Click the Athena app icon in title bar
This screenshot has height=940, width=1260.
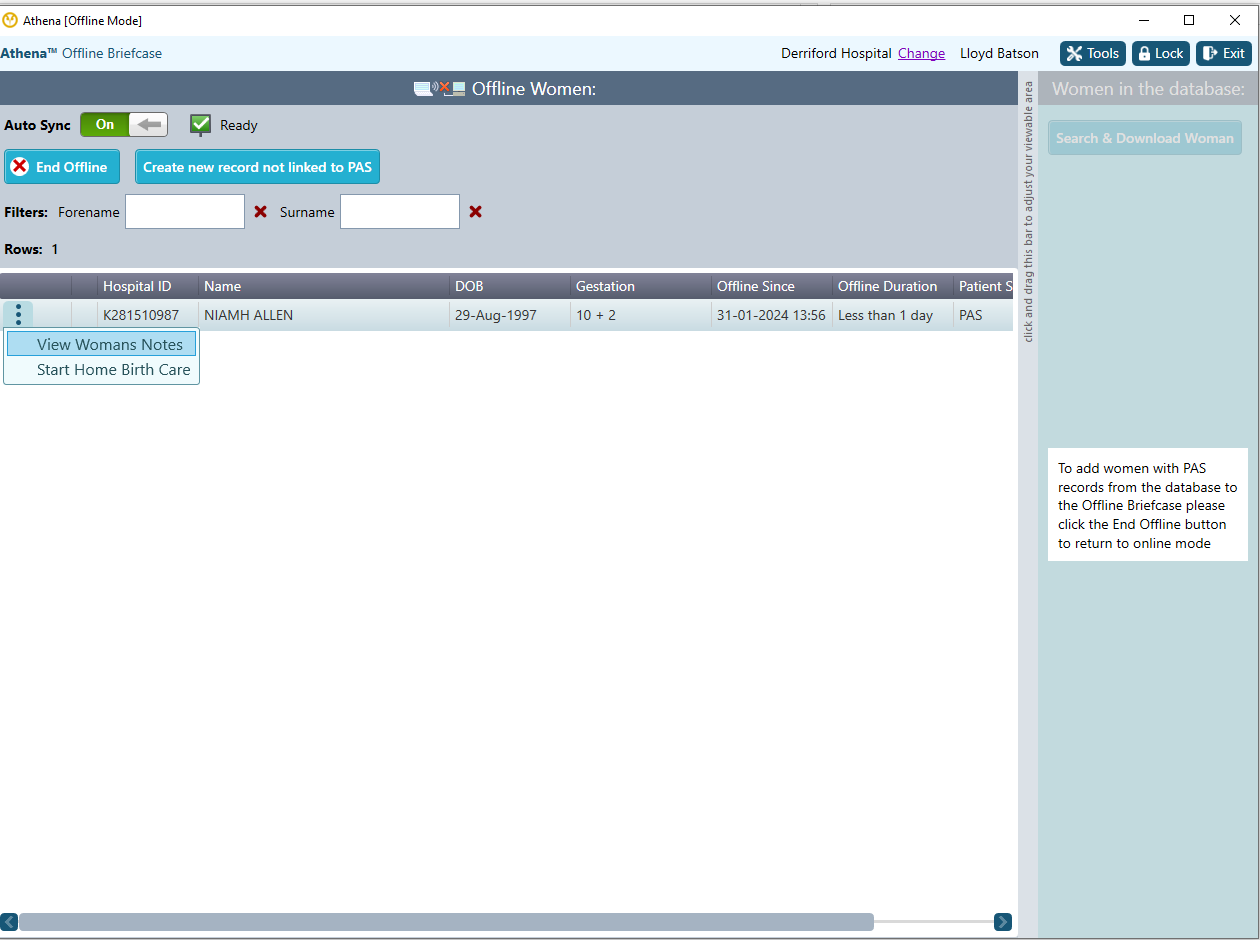[x=10, y=20]
